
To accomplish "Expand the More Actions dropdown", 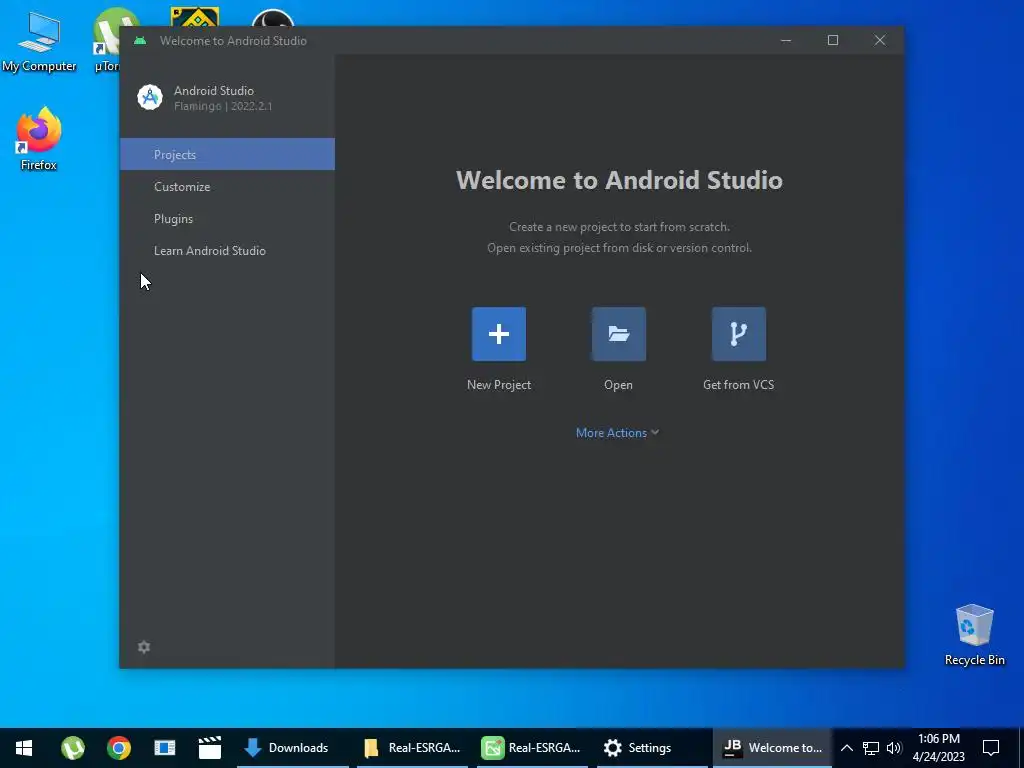I will point(617,432).
